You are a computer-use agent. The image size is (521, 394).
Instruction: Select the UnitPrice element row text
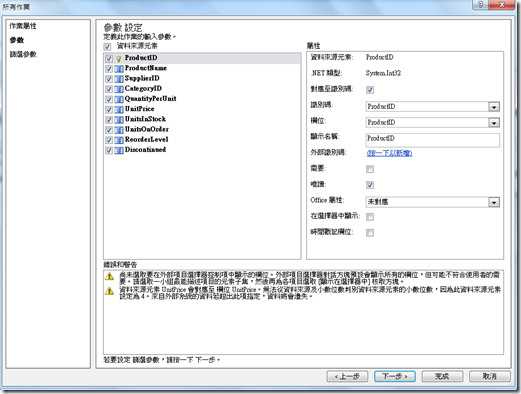click(139, 109)
